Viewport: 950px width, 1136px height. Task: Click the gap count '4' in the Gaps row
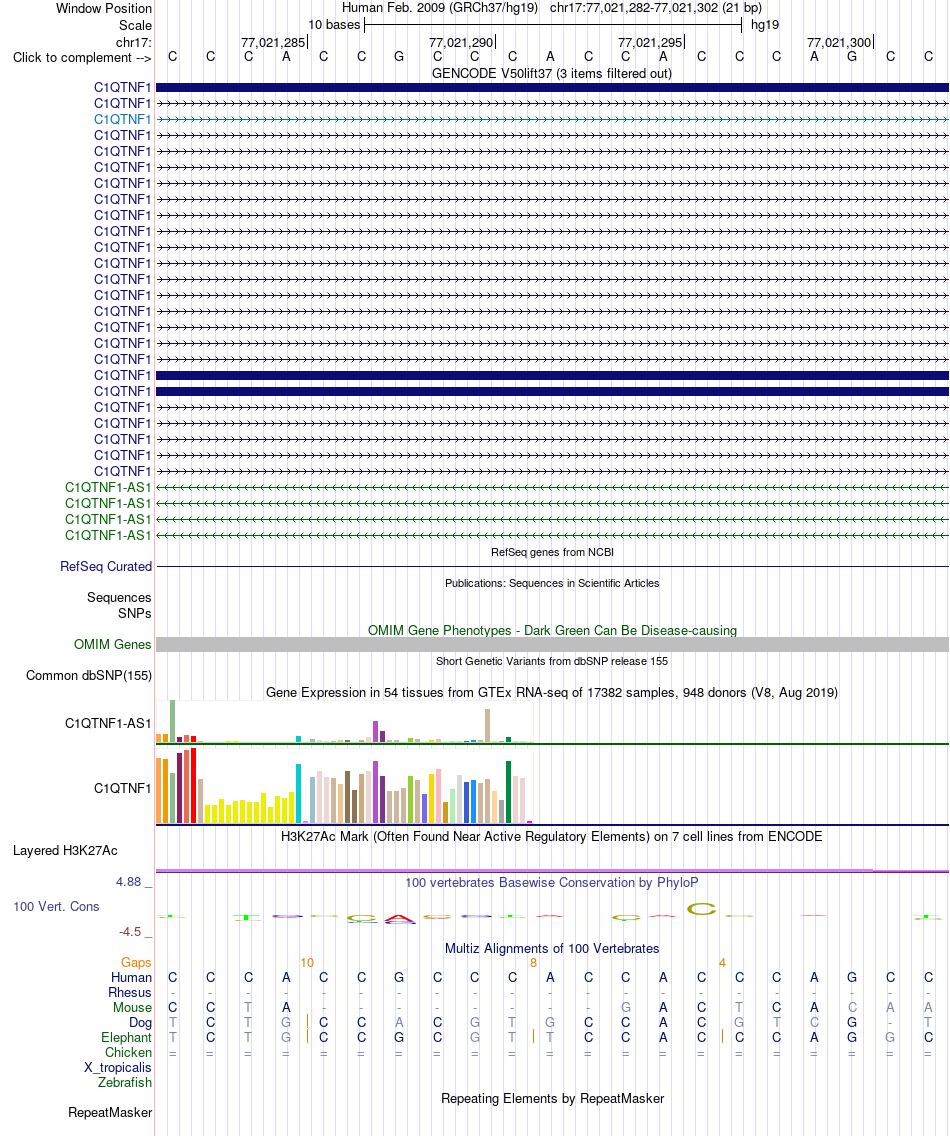point(722,963)
